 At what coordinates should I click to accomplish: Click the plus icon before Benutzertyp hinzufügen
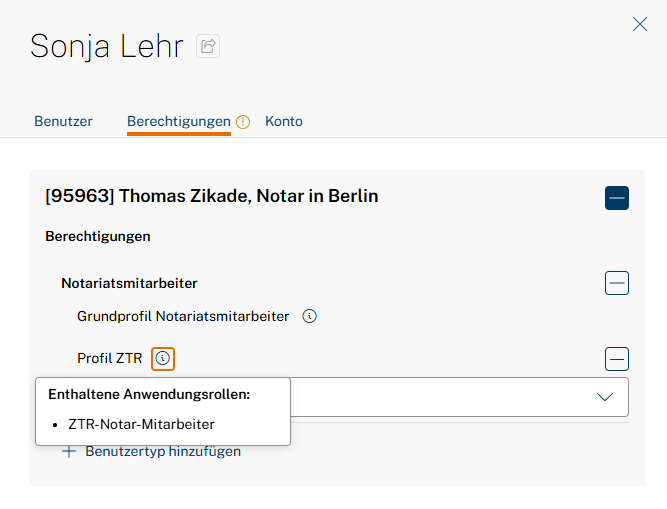coord(69,451)
